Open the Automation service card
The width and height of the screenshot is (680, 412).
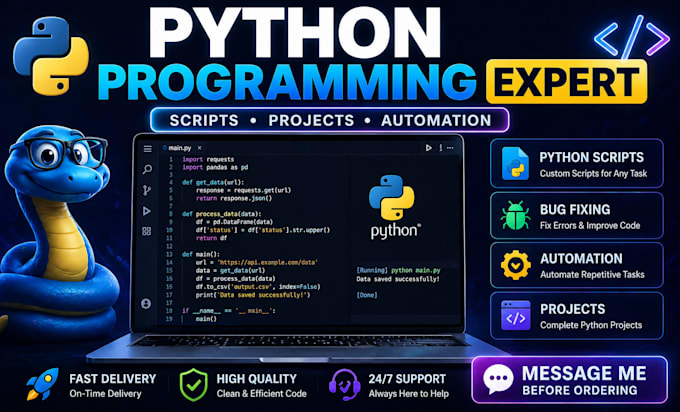coord(577,265)
